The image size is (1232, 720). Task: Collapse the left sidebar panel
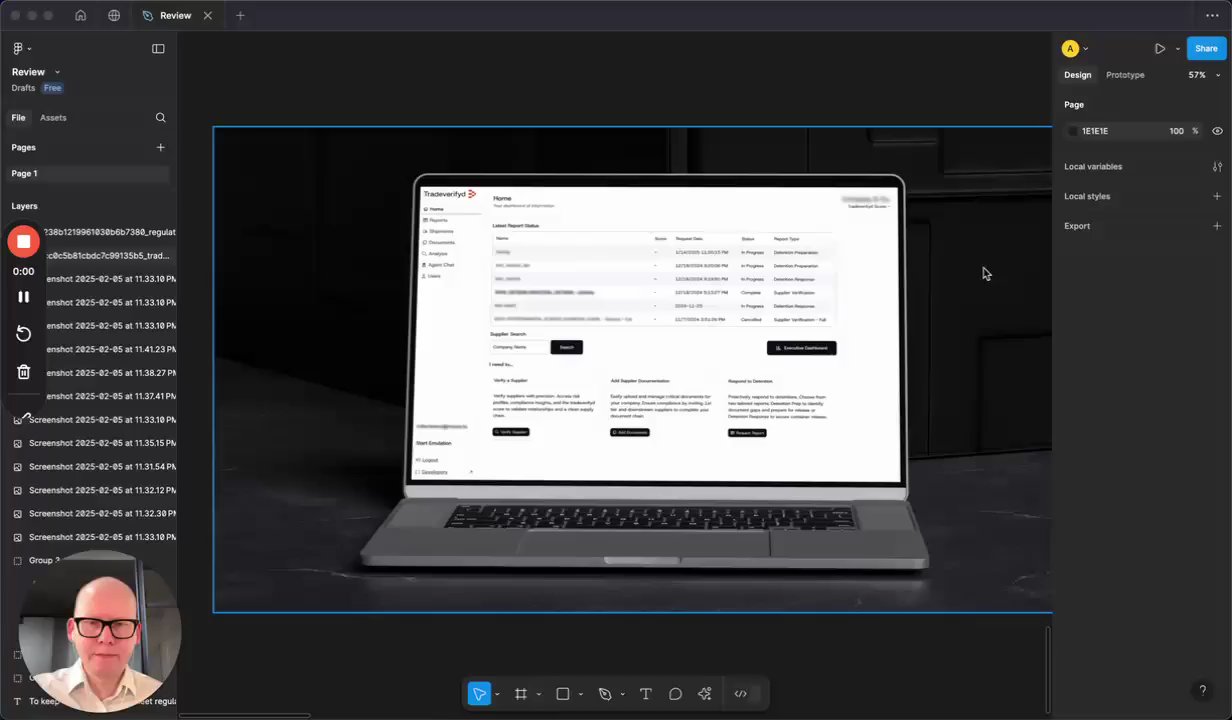tap(158, 48)
